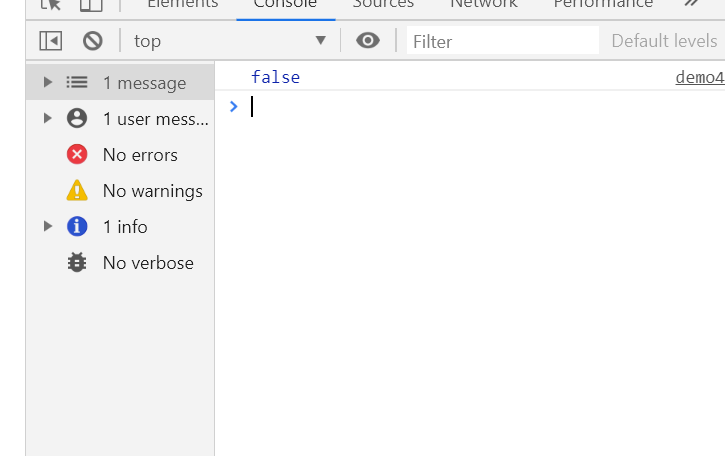Viewport: 725px width, 456px height.
Task: Open the demo4 source link
Action: [x=699, y=78]
